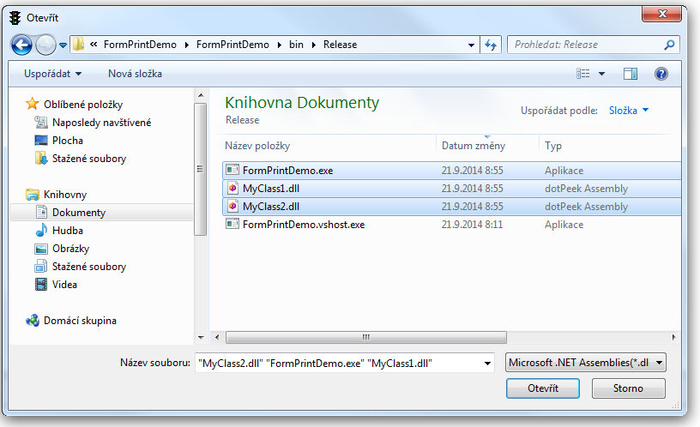Go to Plocha in navigation pane

click(x=67, y=140)
